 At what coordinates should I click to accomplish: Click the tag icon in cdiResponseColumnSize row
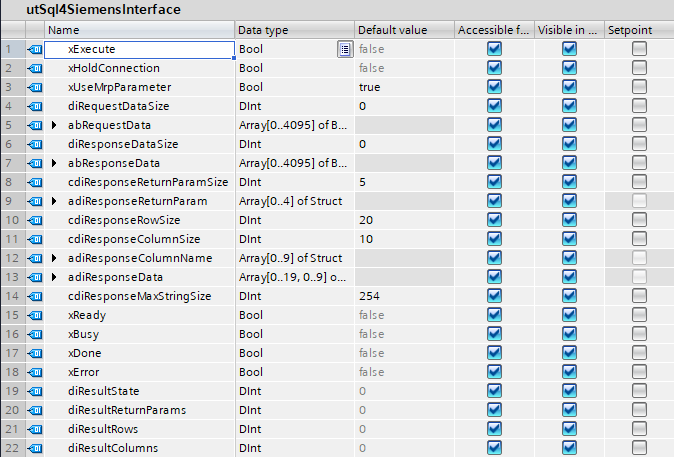point(35,239)
